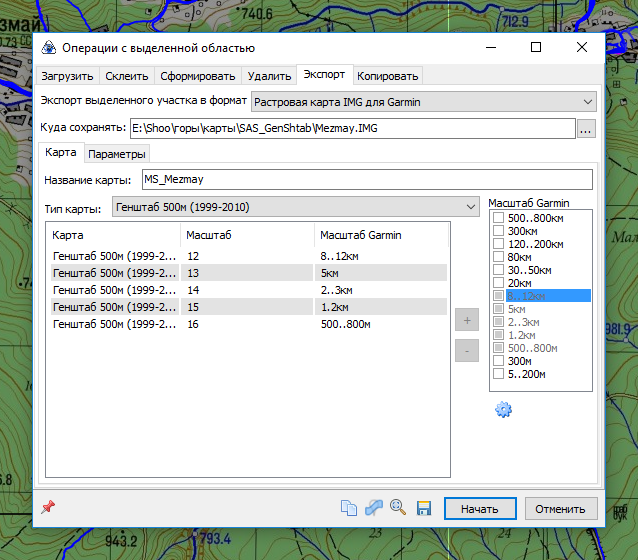Click the Название карты text field

pos(365,180)
